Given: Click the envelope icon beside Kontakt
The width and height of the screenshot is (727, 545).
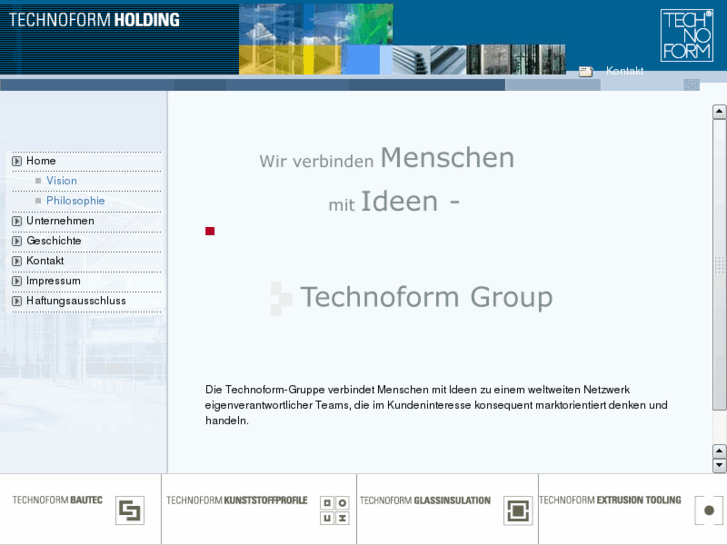Looking at the screenshot, I should click(x=586, y=71).
